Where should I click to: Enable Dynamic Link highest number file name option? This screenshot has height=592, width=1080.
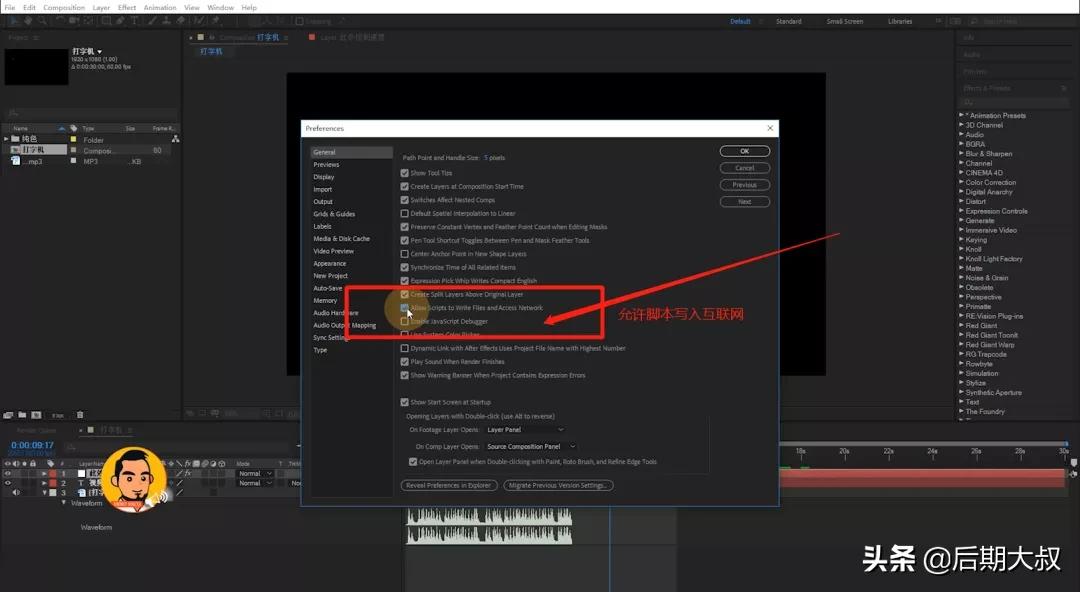click(x=404, y=349)
